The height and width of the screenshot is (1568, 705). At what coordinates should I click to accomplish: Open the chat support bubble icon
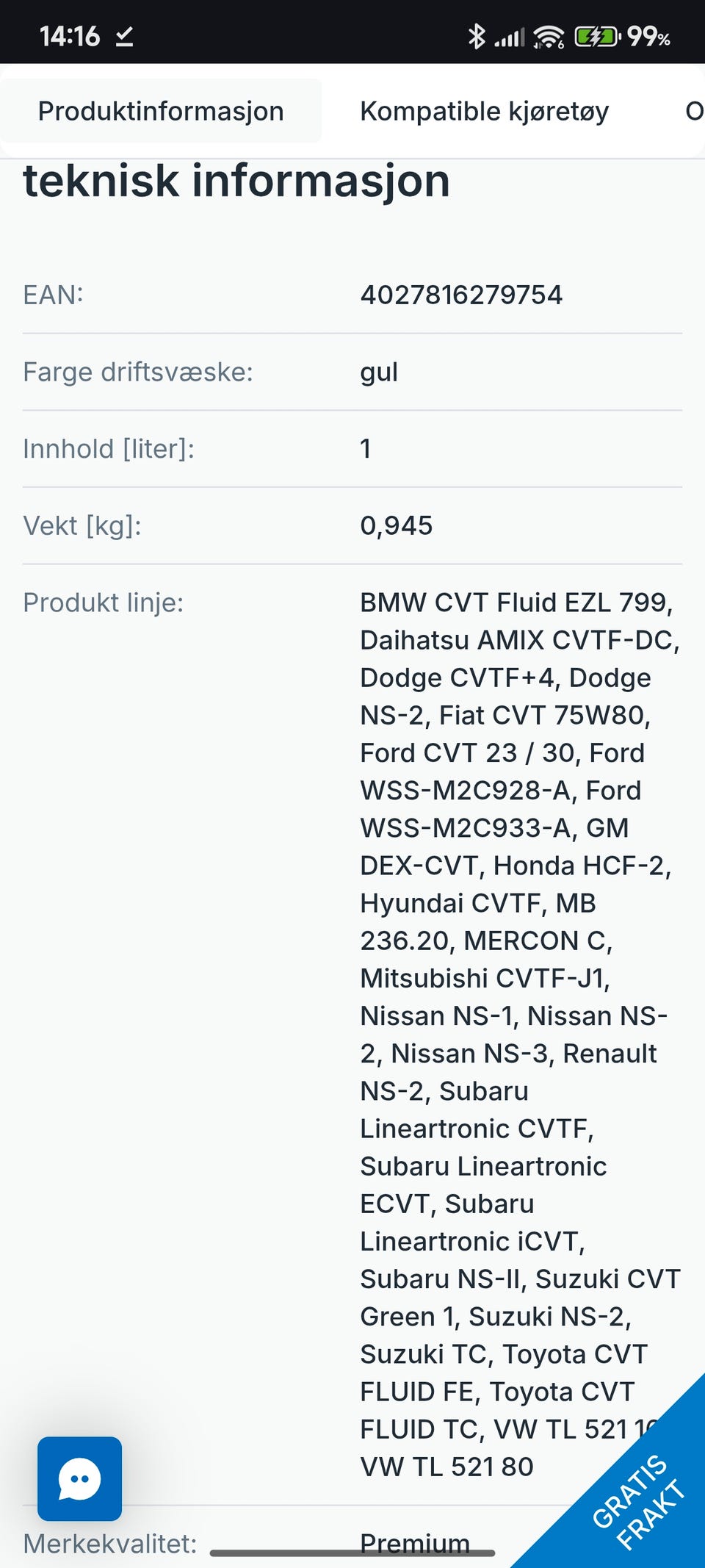pos(79,1478)
